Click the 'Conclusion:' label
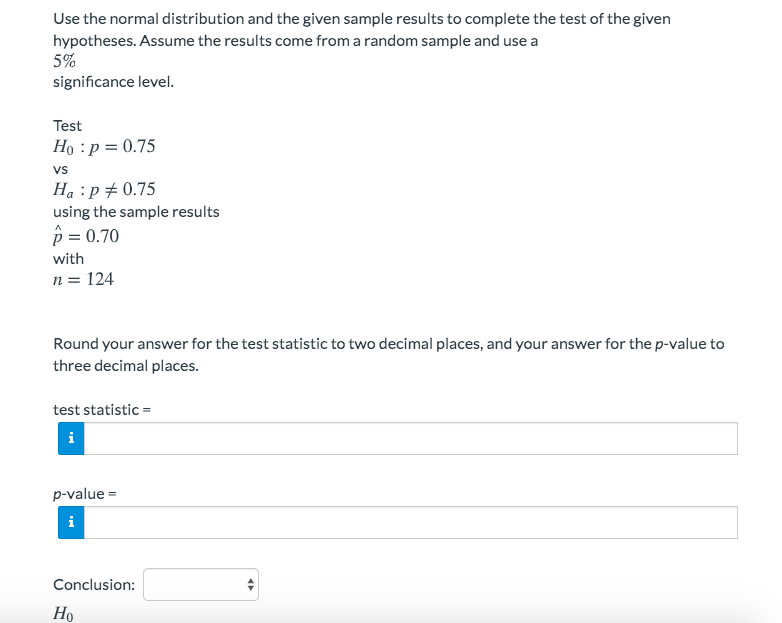Screen dimensions: 782x623 point(94,585)
